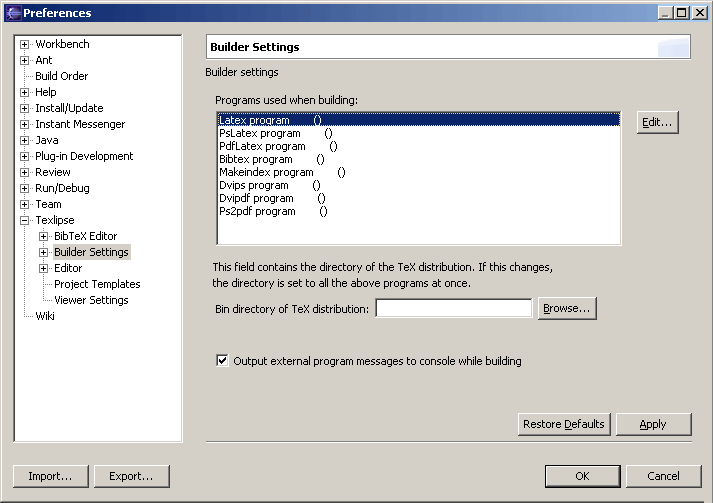The width and height of the screenshot is (713, 503).
Task: Click the Eclipse icon in the Preferences title bar
Action: point(13,13)
